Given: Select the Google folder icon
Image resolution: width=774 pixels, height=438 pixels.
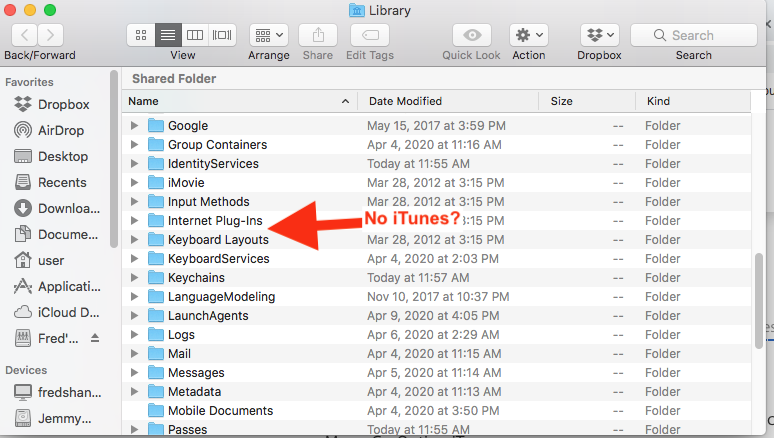Looking at the screenshot, I should coord(156,125).
